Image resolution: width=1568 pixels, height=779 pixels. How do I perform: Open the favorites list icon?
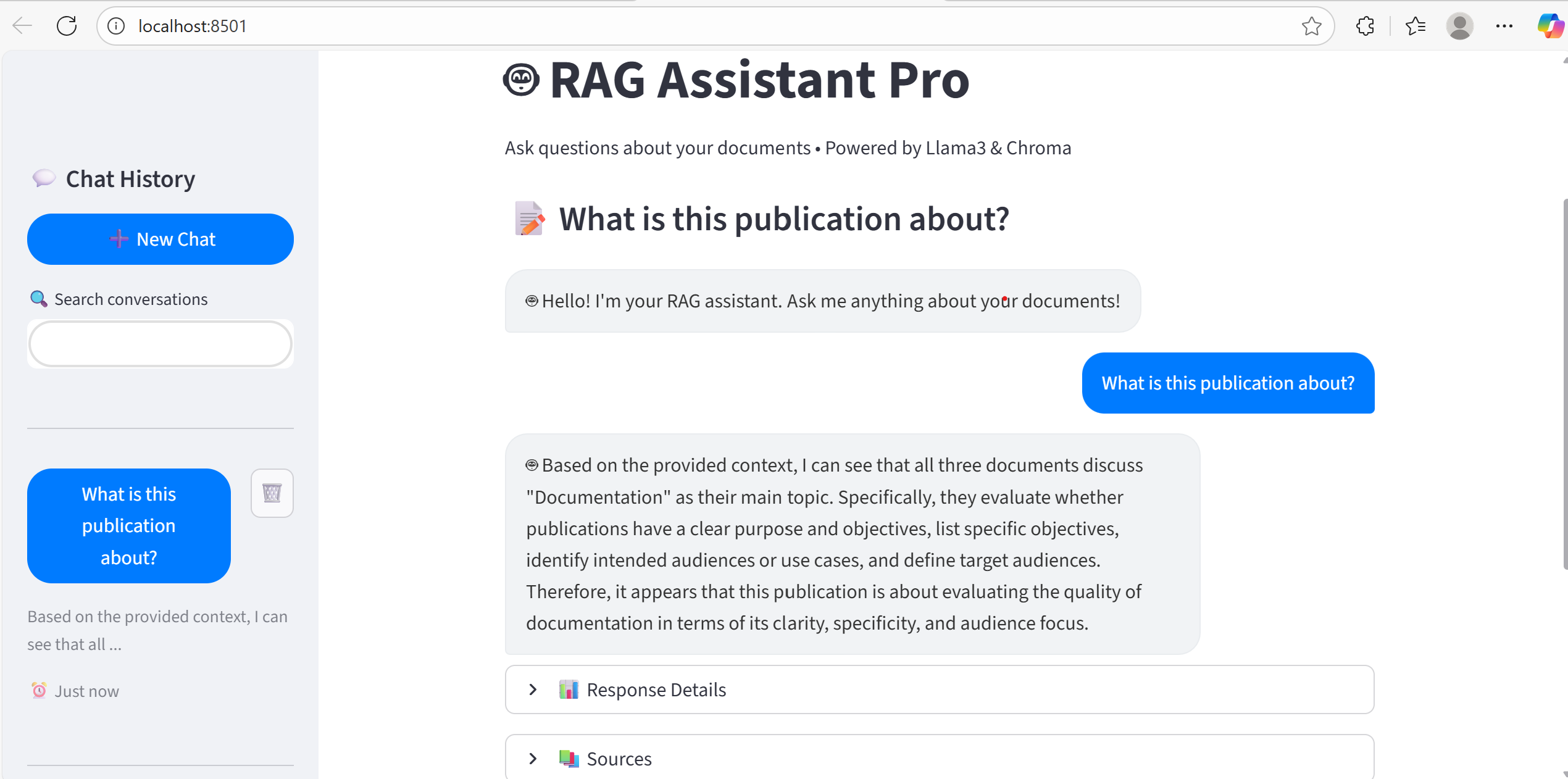point(1415,26)
